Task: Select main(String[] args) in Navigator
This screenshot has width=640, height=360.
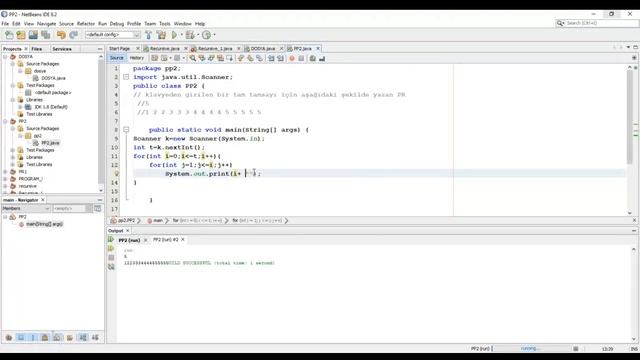Action: (44, 224)
